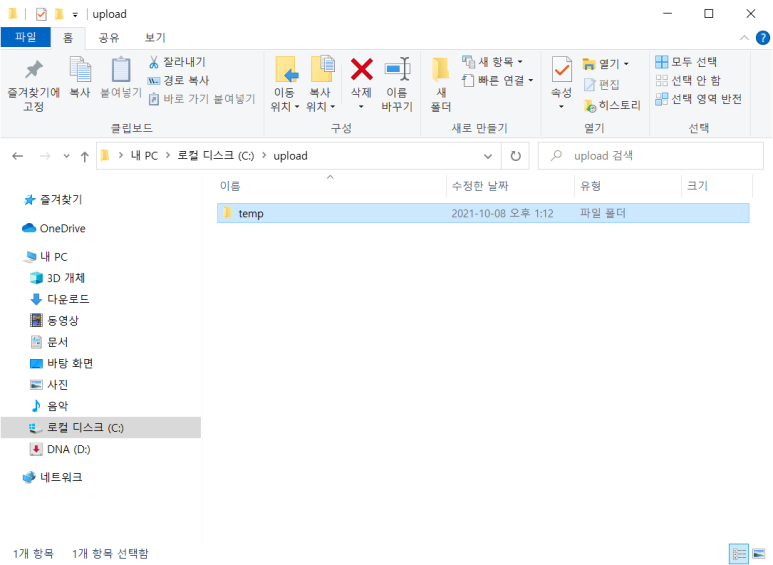Click 히스토리 (History) in the ribbon

pos(612,105)
